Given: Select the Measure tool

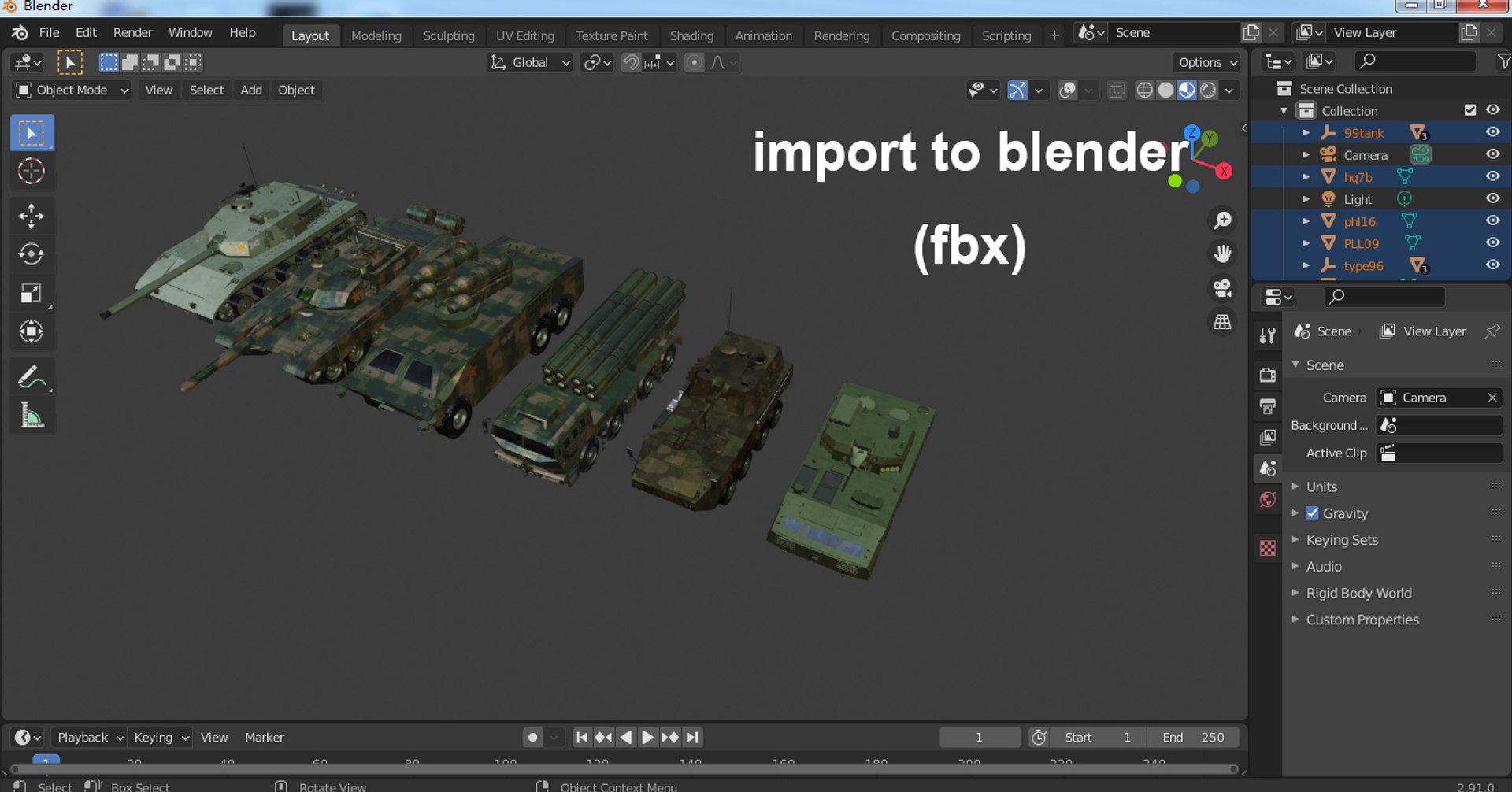Looking at the screenshot, I should [31, 415].
